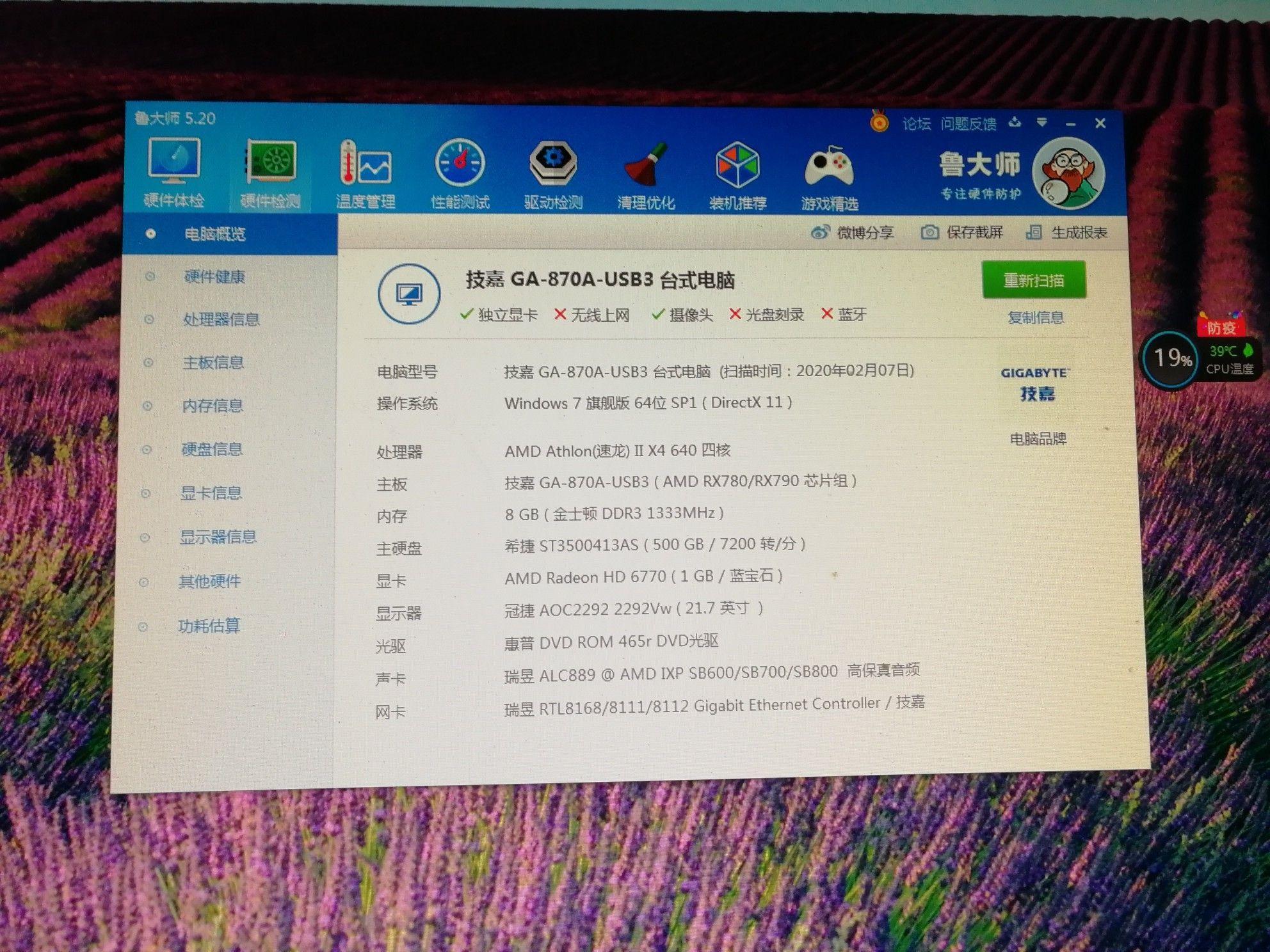Viewport: 1270px width, 952px height.
Task: Click the title 技嘉 GA-870A-USB3 台式电脑
Action: 600,280
